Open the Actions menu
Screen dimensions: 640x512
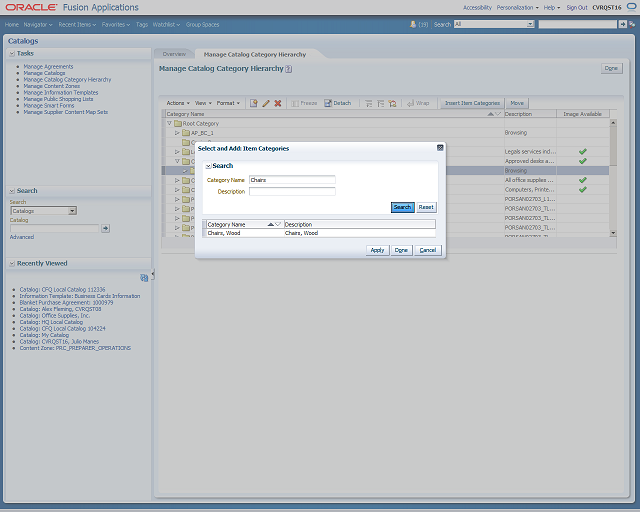(x=178, y=103)
